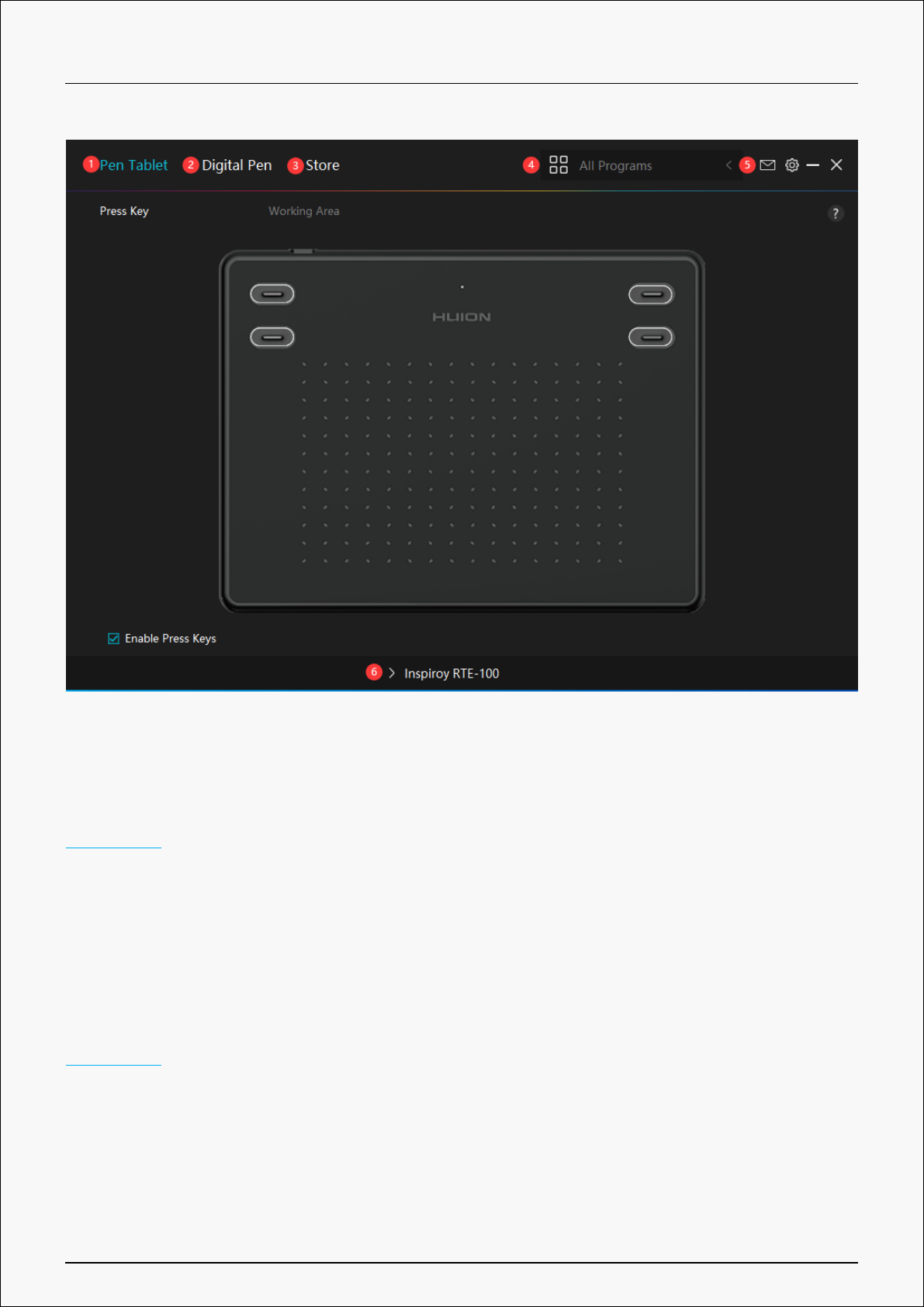Click the question mark help icon

[835, 213]
